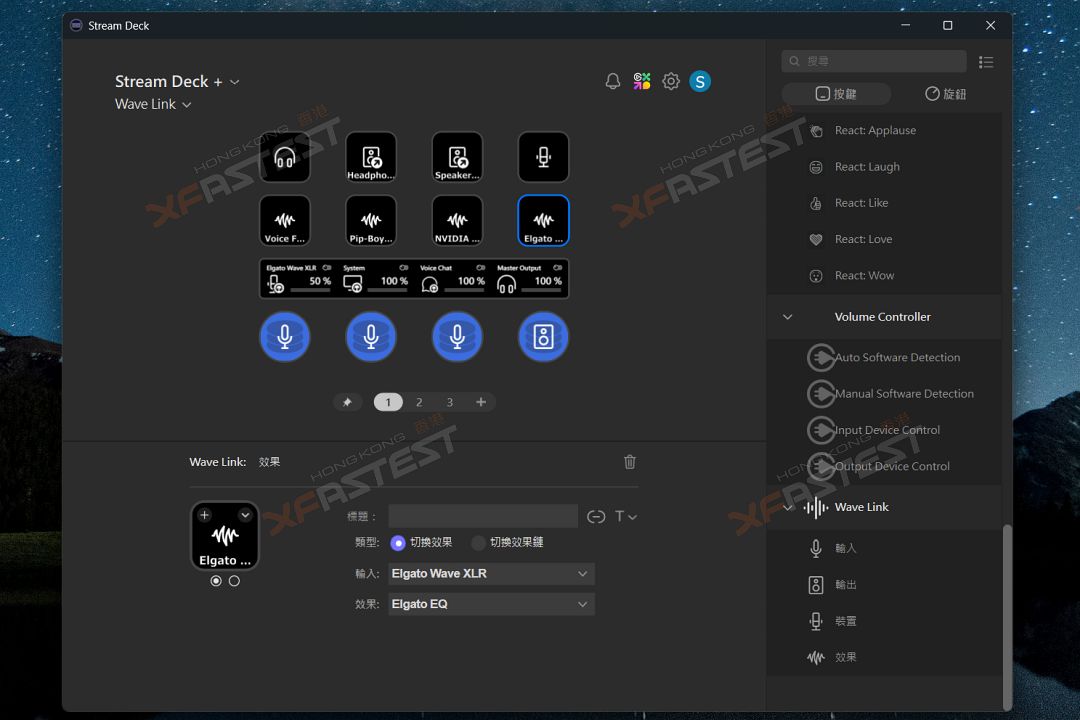Viewport: 1080px width, 720px height.
Task: Open the Stream Deck + device dropdown
Action: tap(177, 81)
